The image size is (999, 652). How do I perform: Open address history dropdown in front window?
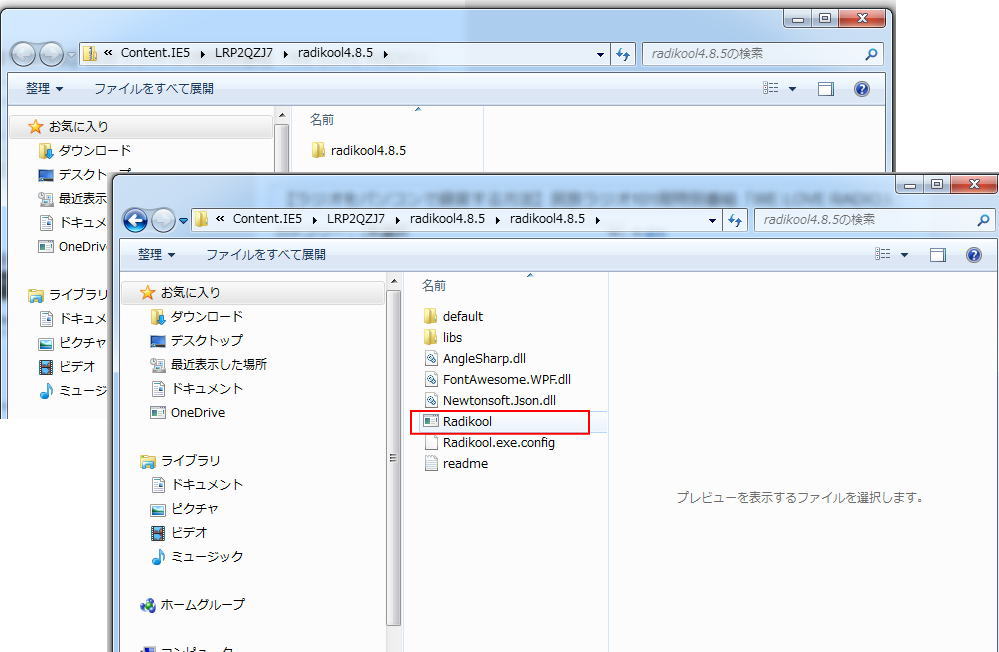(712, 221)
